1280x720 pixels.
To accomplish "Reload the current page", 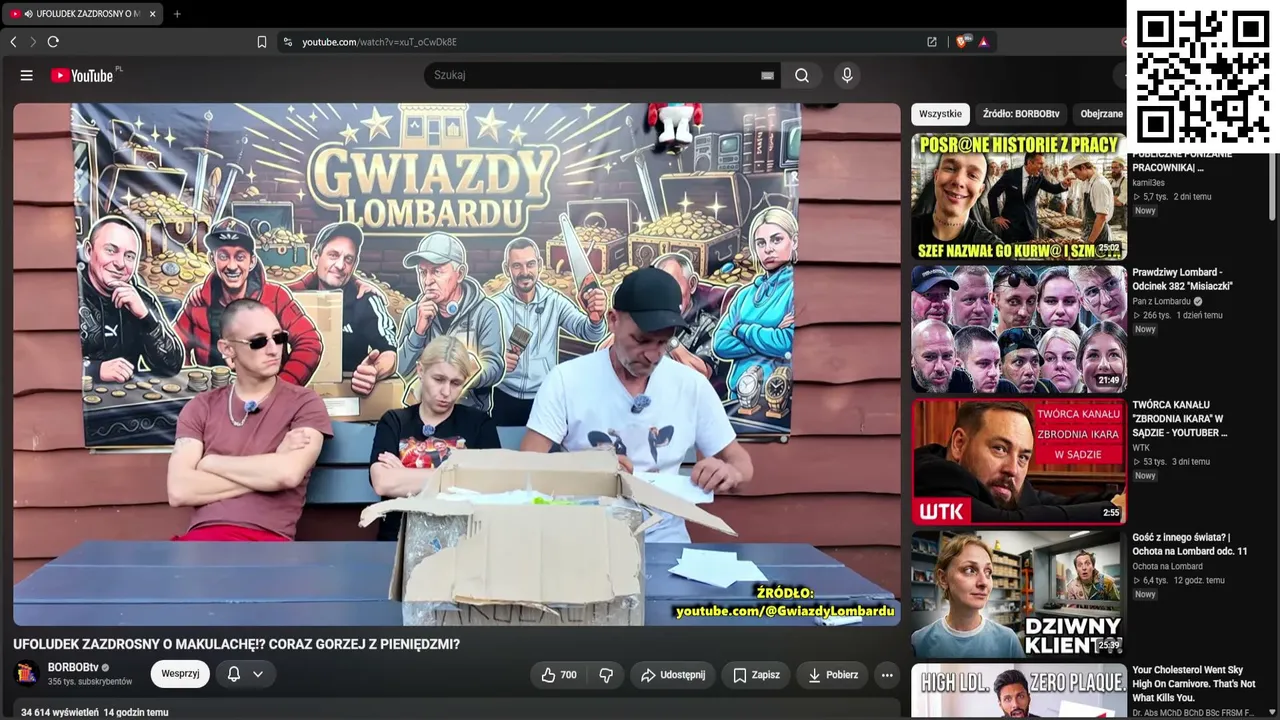I will [53, 42].
